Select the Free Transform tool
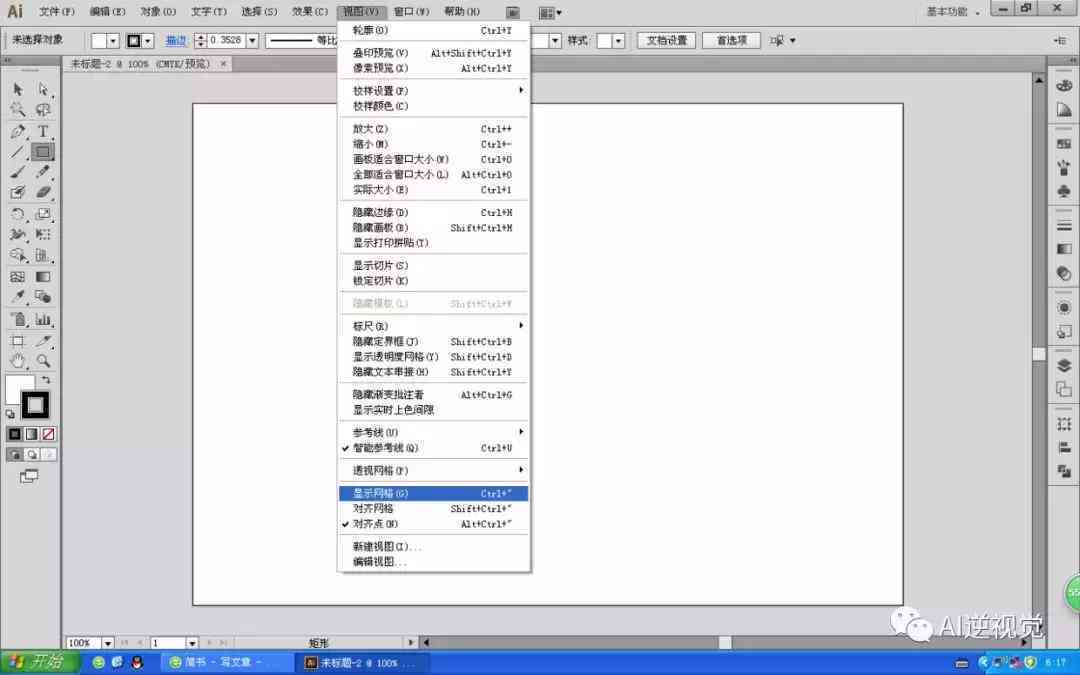The height and width of the screenshot is (675, 1080). tap(43, 235)
